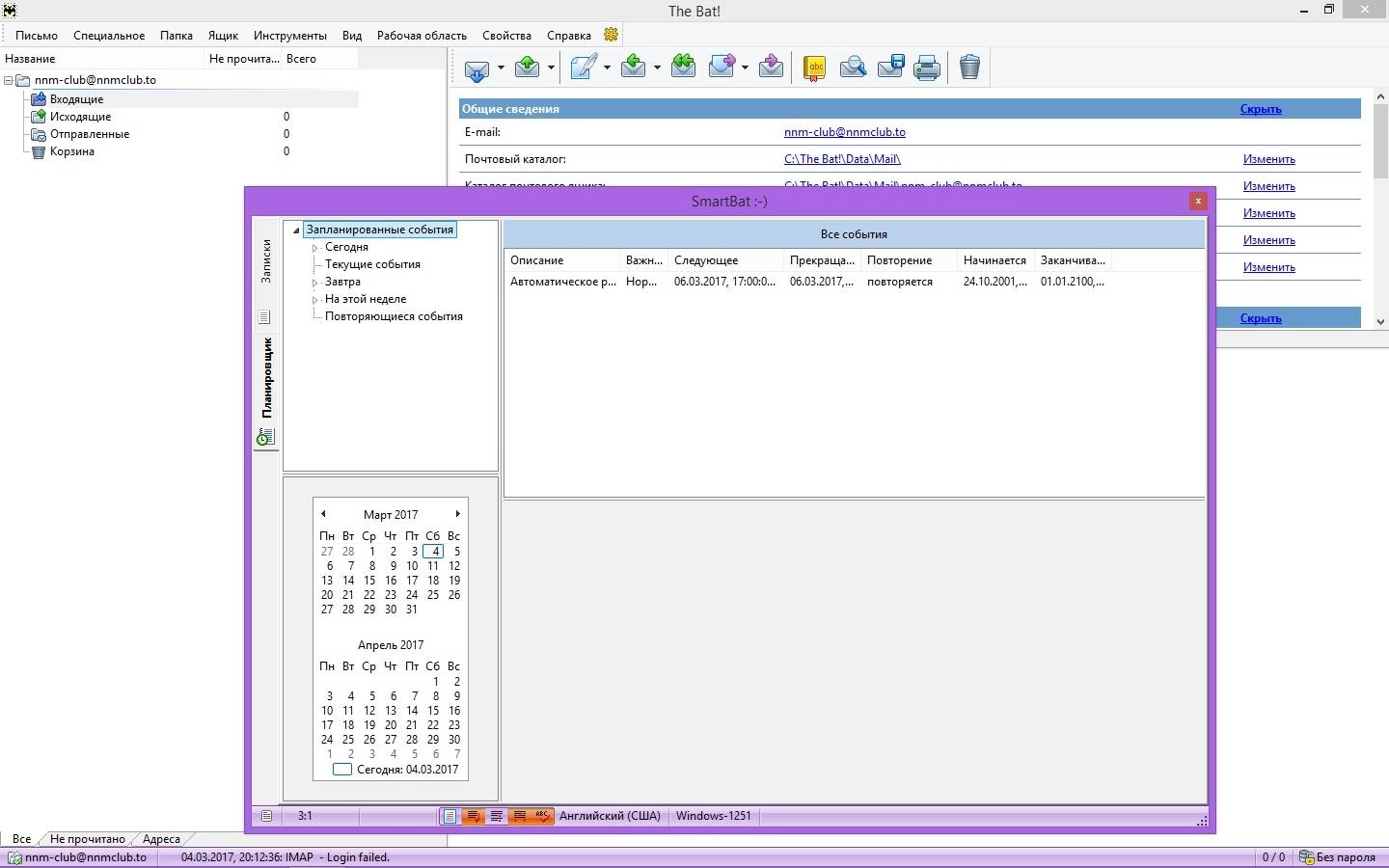Collapse the Запланированные события tree node

click(296, 231)
